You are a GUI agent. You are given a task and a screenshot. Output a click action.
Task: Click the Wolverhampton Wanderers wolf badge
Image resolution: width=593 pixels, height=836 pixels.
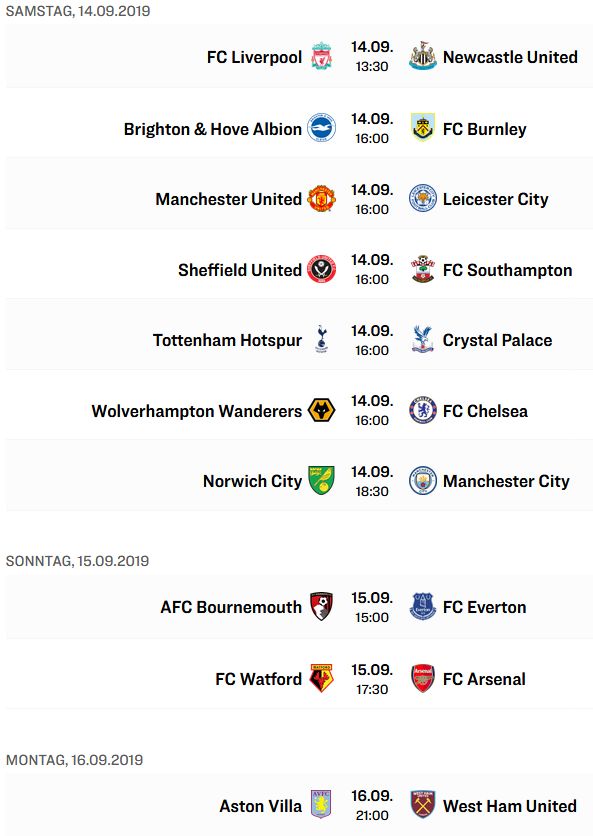(322, 411)
